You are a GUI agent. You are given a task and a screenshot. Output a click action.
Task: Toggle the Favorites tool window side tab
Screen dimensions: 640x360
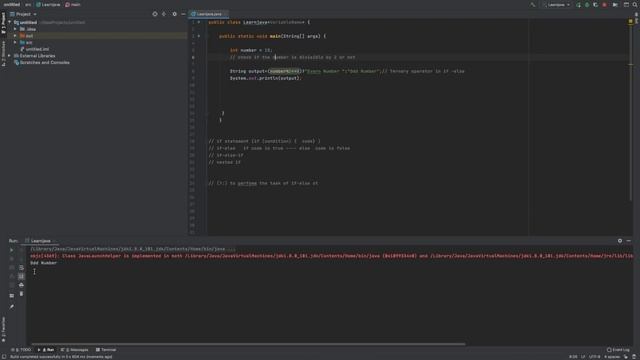[x=3, y=330]
